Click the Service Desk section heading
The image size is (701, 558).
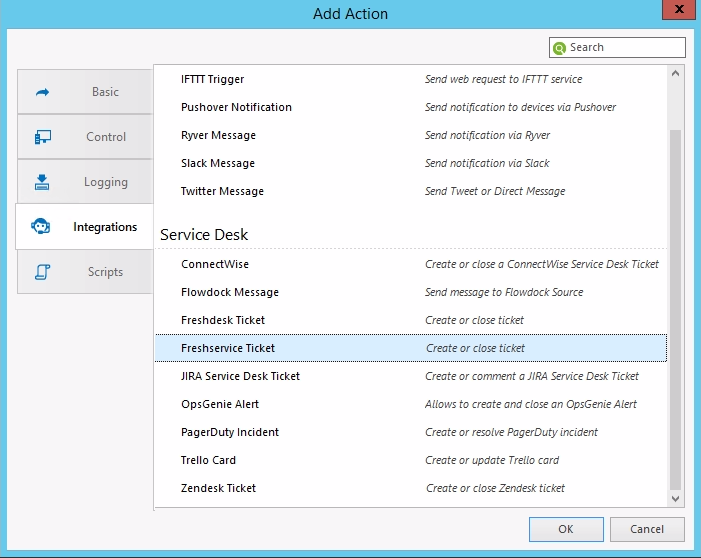pos(204,235)
